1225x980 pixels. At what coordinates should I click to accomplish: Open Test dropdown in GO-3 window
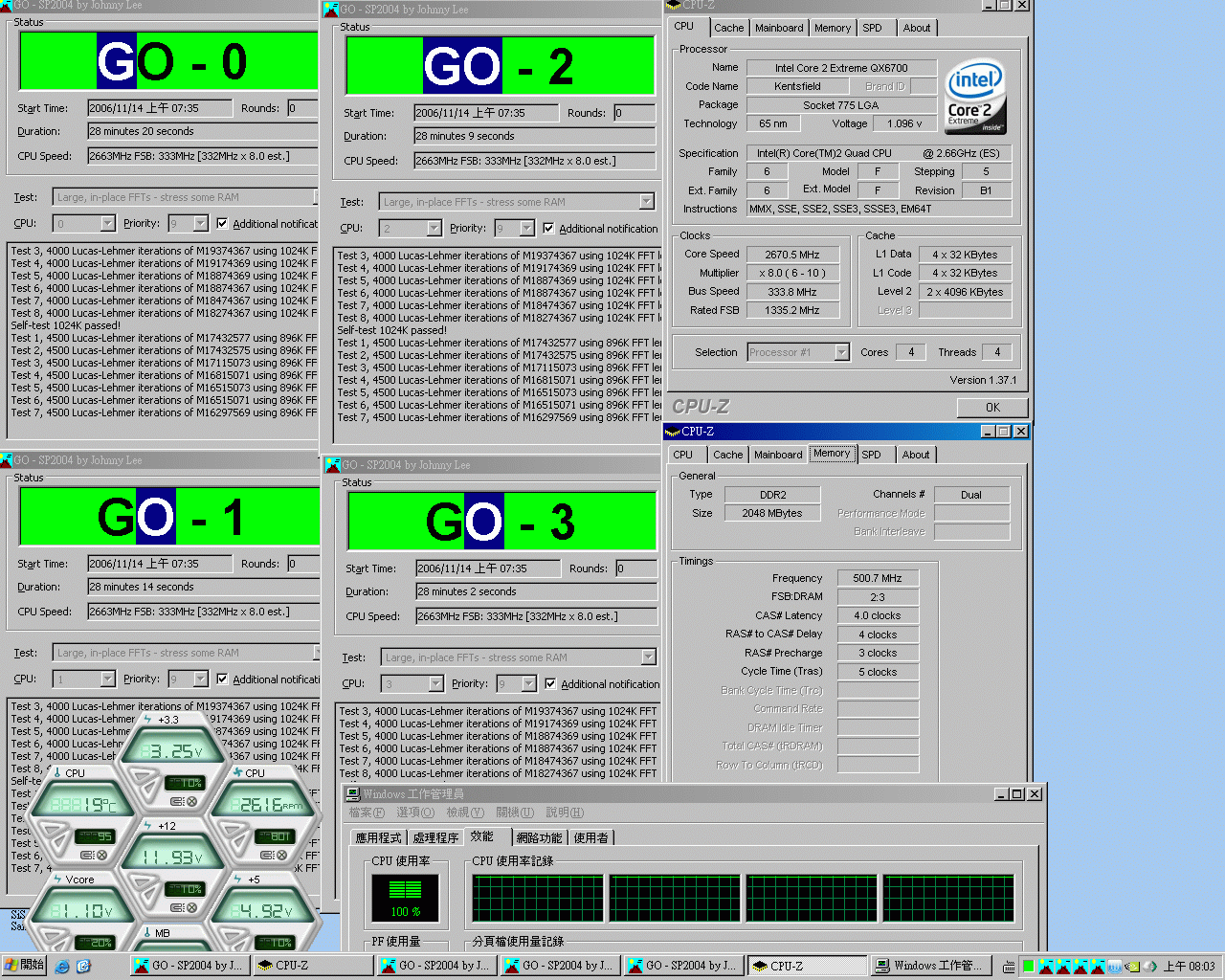tap(649, 657)
